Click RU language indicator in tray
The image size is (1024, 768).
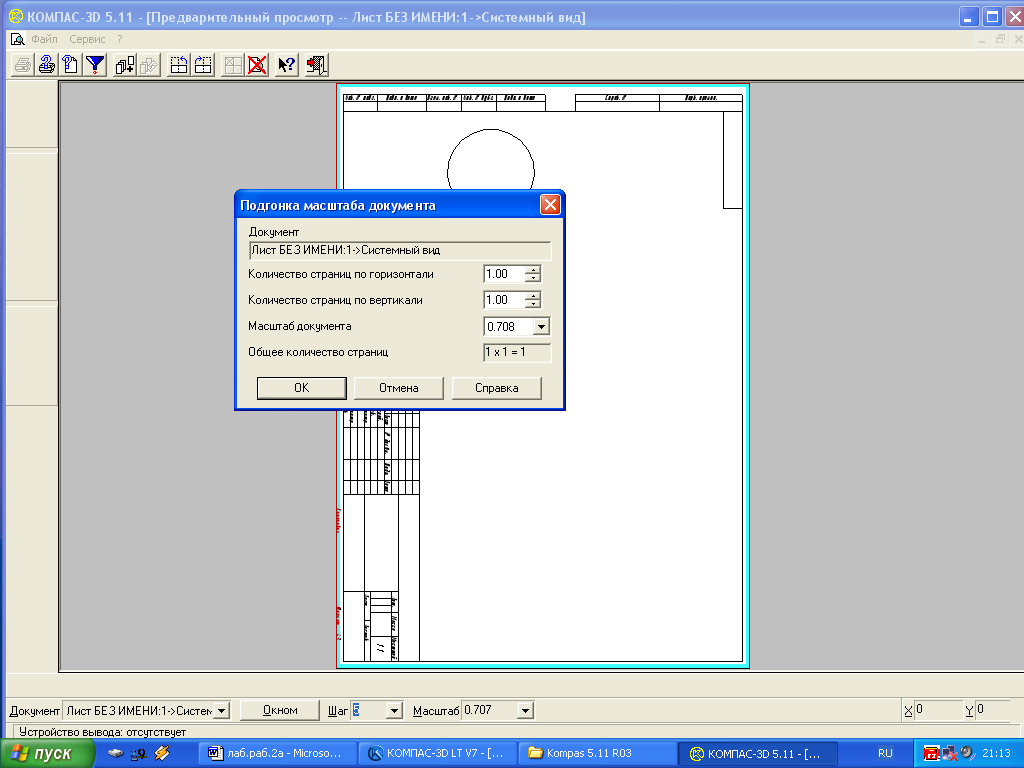point(886,754)
